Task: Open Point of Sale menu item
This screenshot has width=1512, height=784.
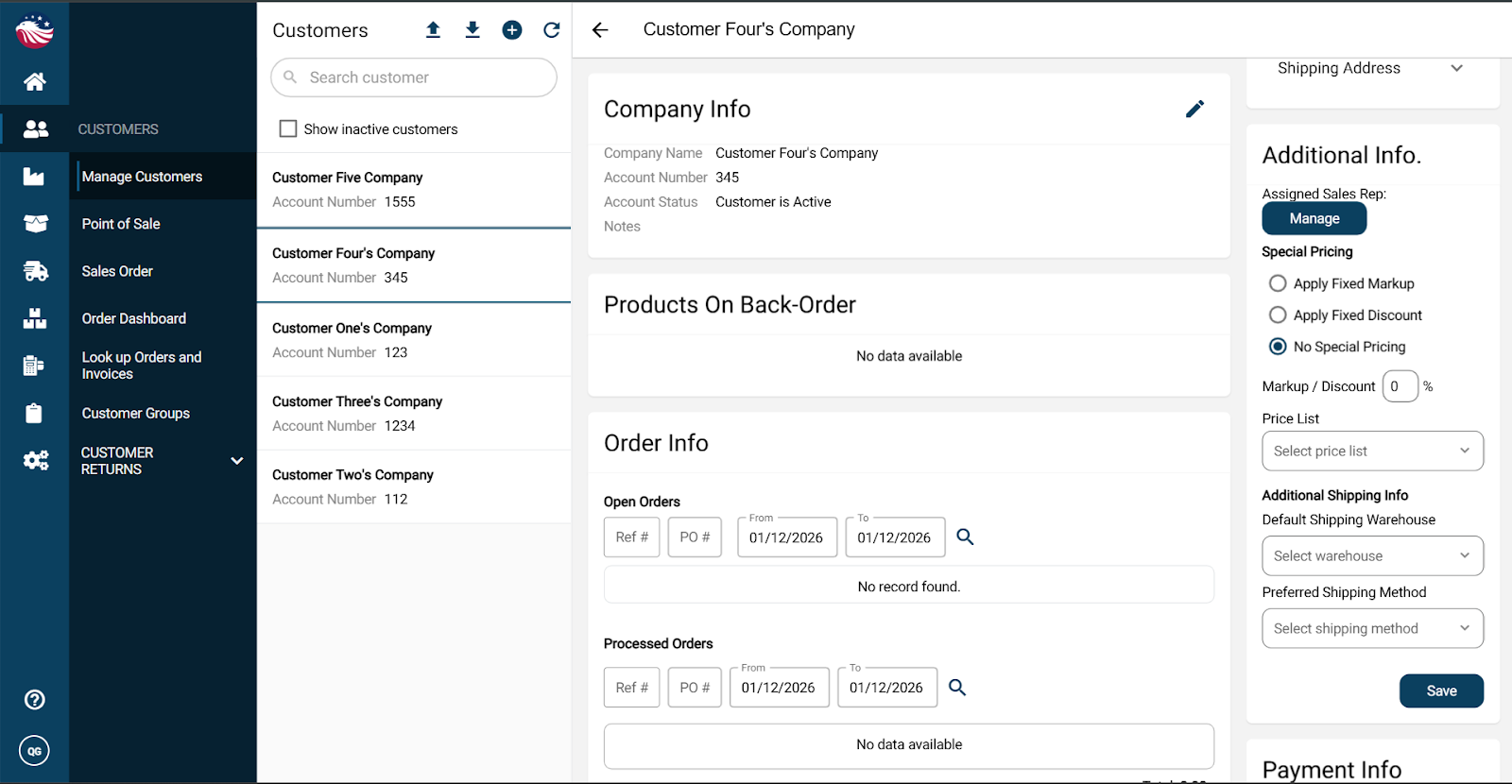Action: click(x=121, y=224)
